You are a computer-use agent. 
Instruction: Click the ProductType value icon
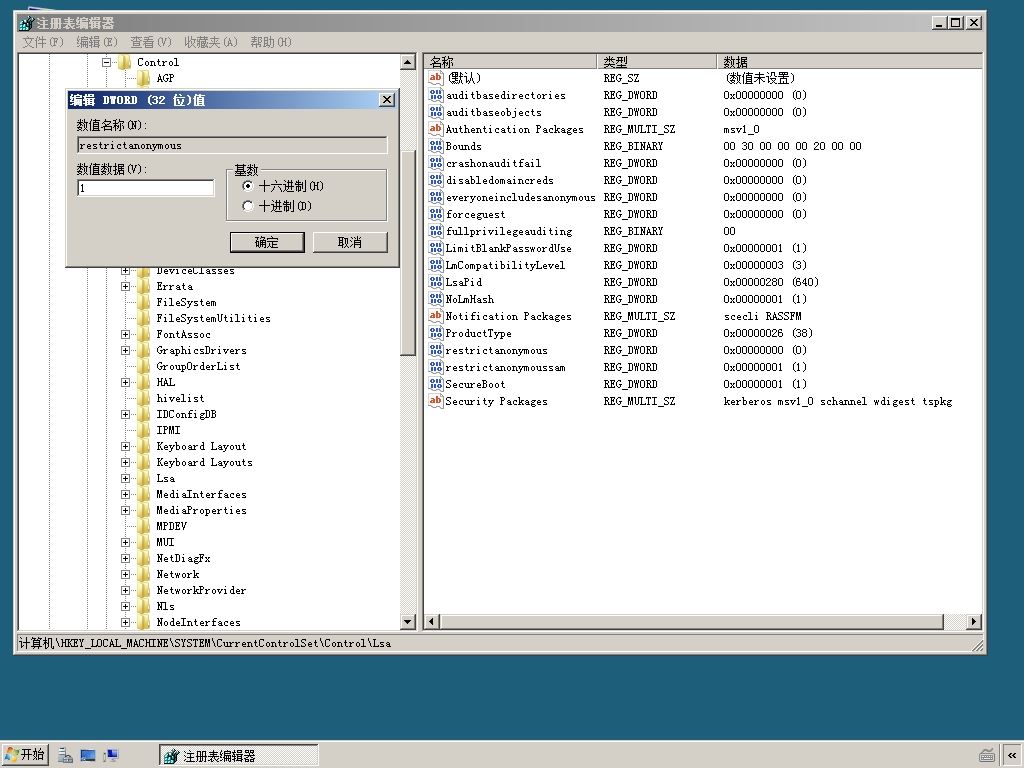tap(436, 333)
